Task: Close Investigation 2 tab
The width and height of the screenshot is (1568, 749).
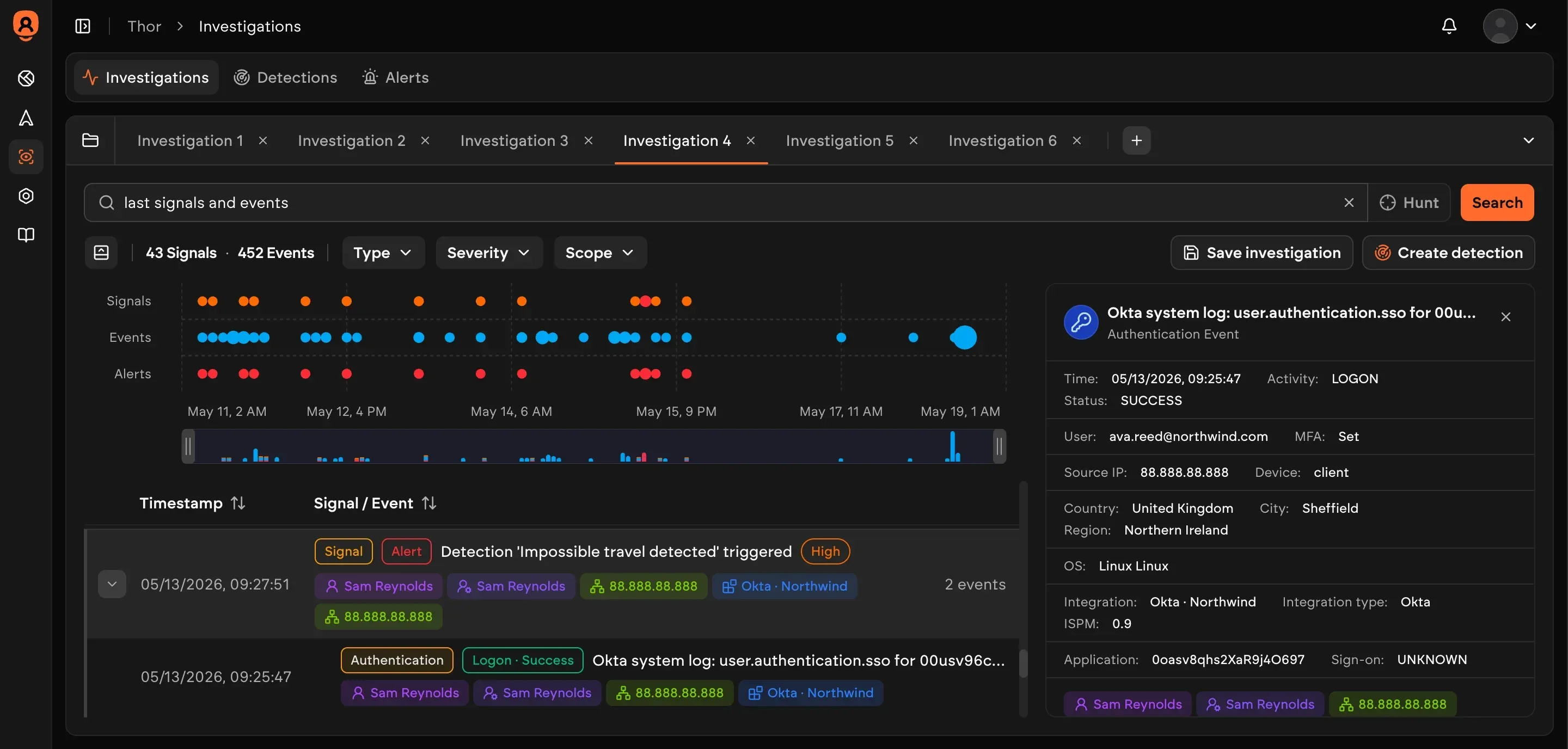Action: (425, 140)
